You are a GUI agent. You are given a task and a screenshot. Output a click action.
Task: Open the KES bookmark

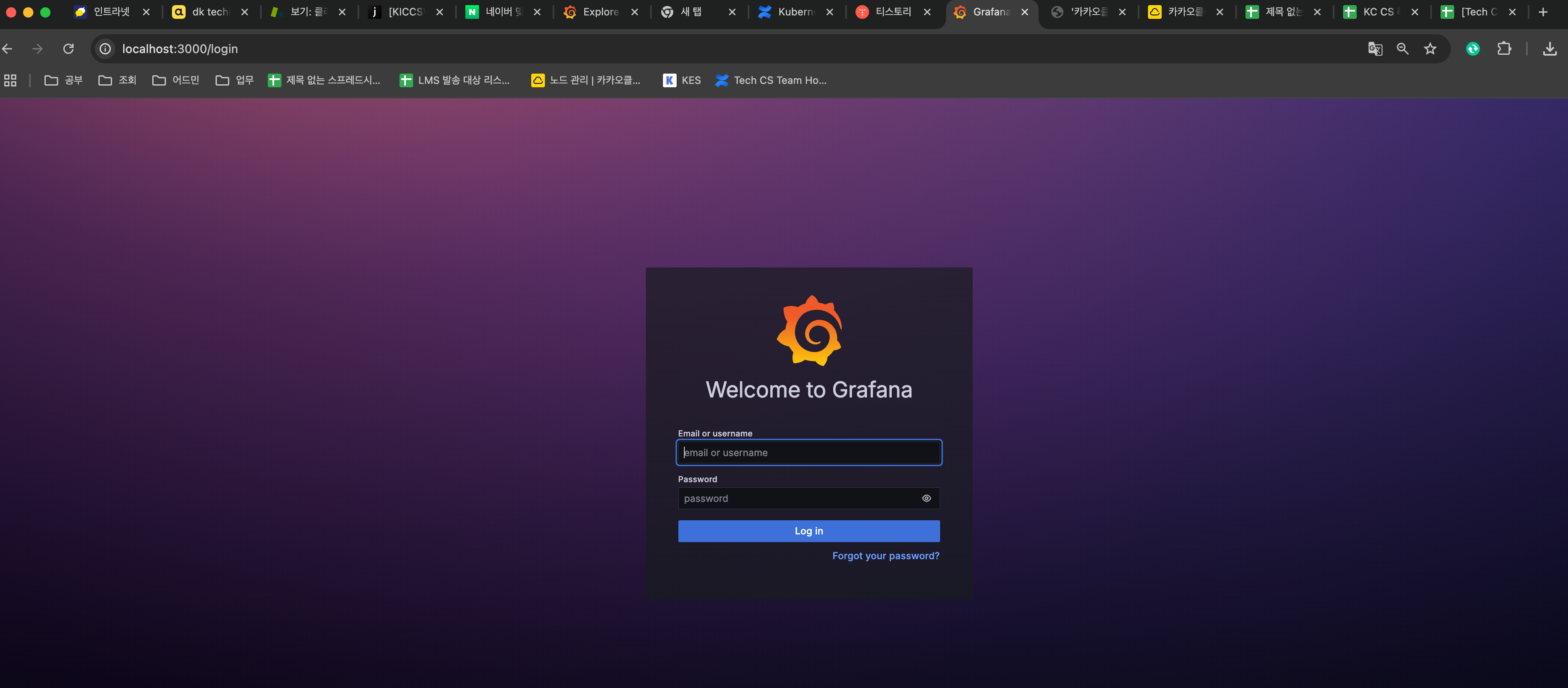(682, 80)
